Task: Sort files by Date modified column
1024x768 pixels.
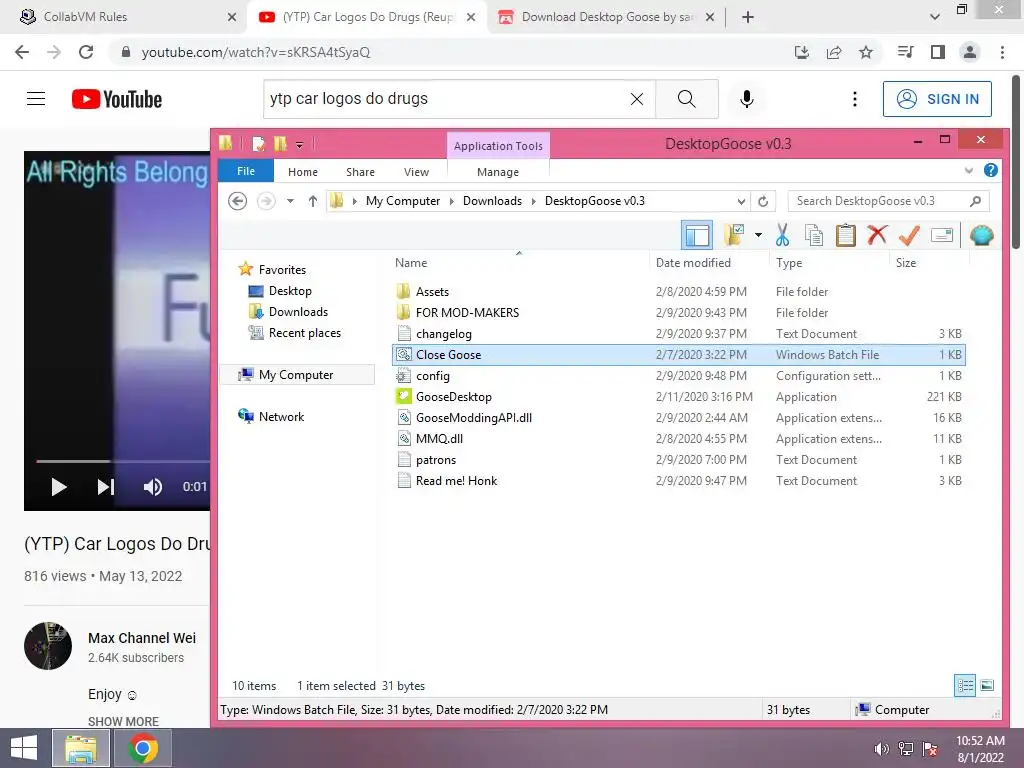Action: click(693, 263)
